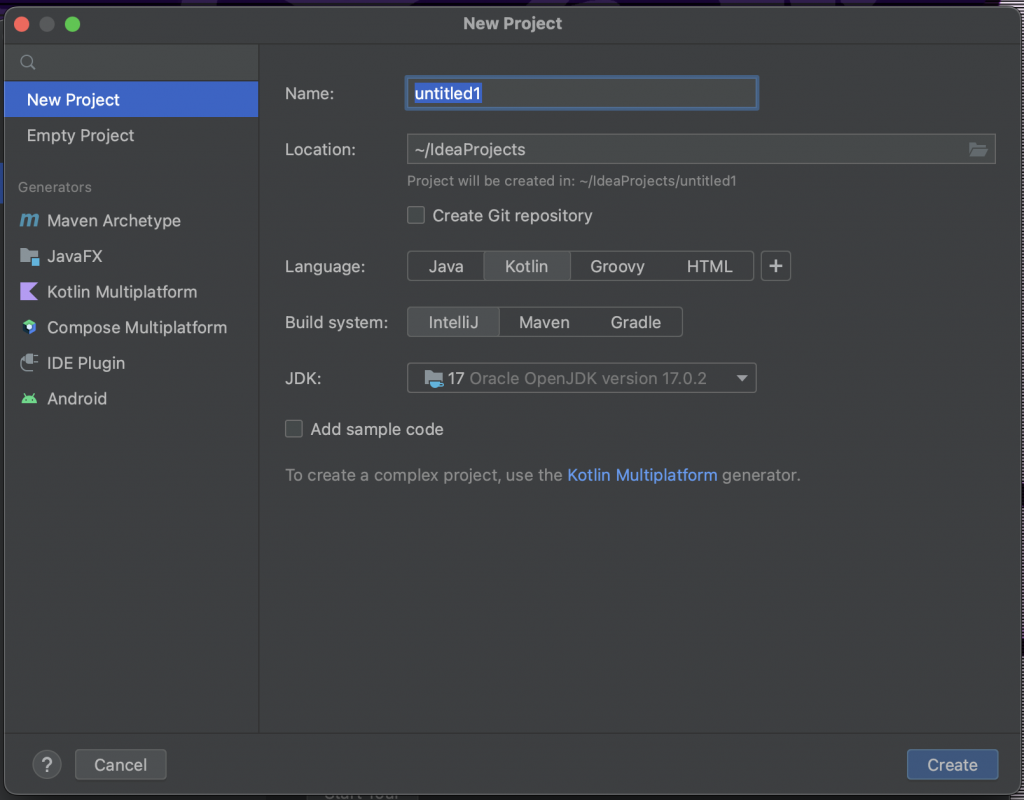The image size is (1024, 800).
Task: Click the "Project will be created in" hint text
Action: coord(571,181)
